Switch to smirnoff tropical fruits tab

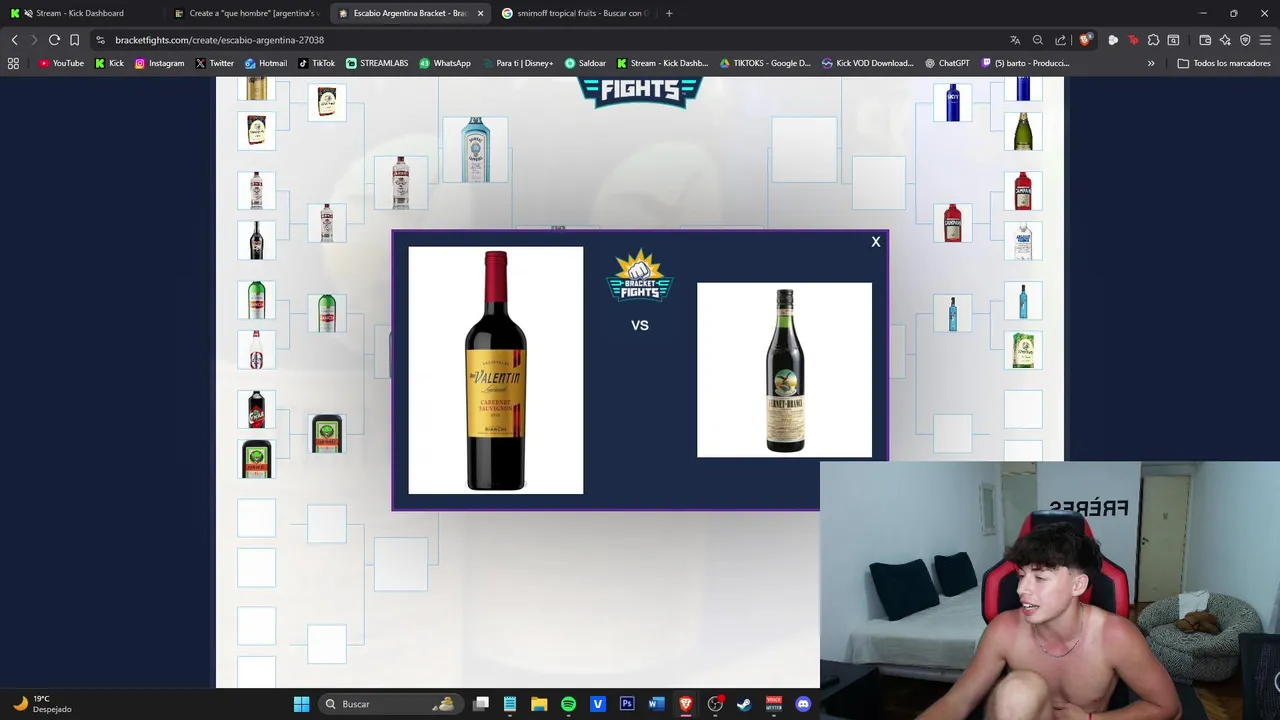pyautogui.click(x=575, y=13)
